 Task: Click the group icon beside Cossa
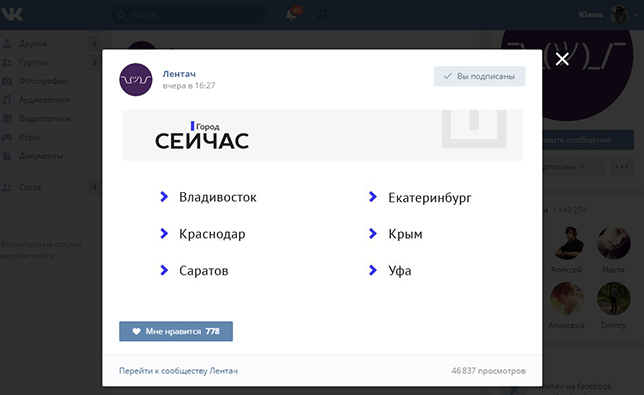tap(7, 187)
